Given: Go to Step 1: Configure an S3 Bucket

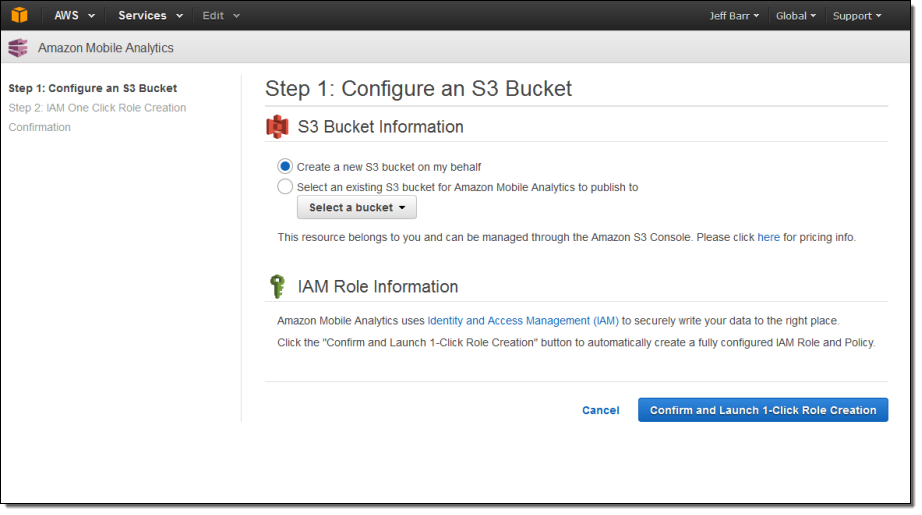Looking at the screenshot, I should coord(93,88).
